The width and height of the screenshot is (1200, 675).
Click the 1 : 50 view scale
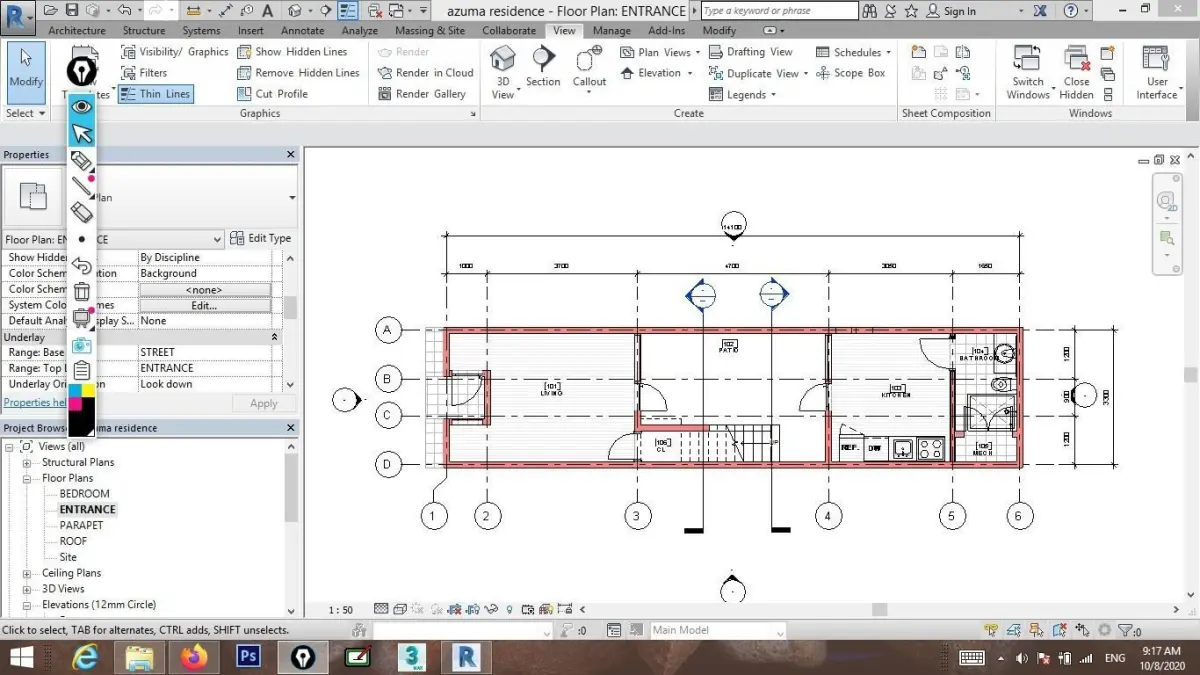(340, 609)
